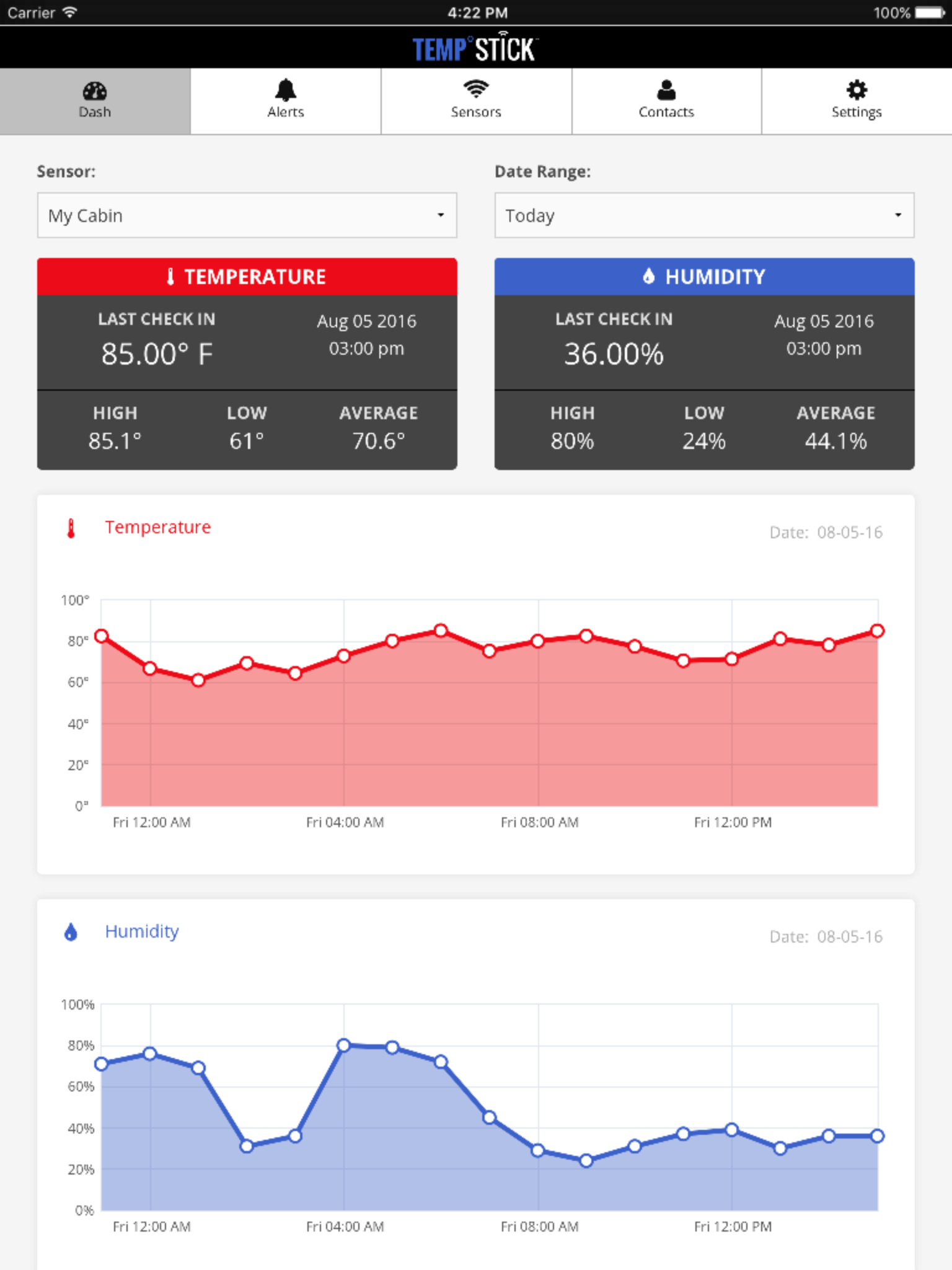Tap the Settings gear icon
Image resolution: width=952 pixels, height=1270 pixels.
click(x=857, y=91)
